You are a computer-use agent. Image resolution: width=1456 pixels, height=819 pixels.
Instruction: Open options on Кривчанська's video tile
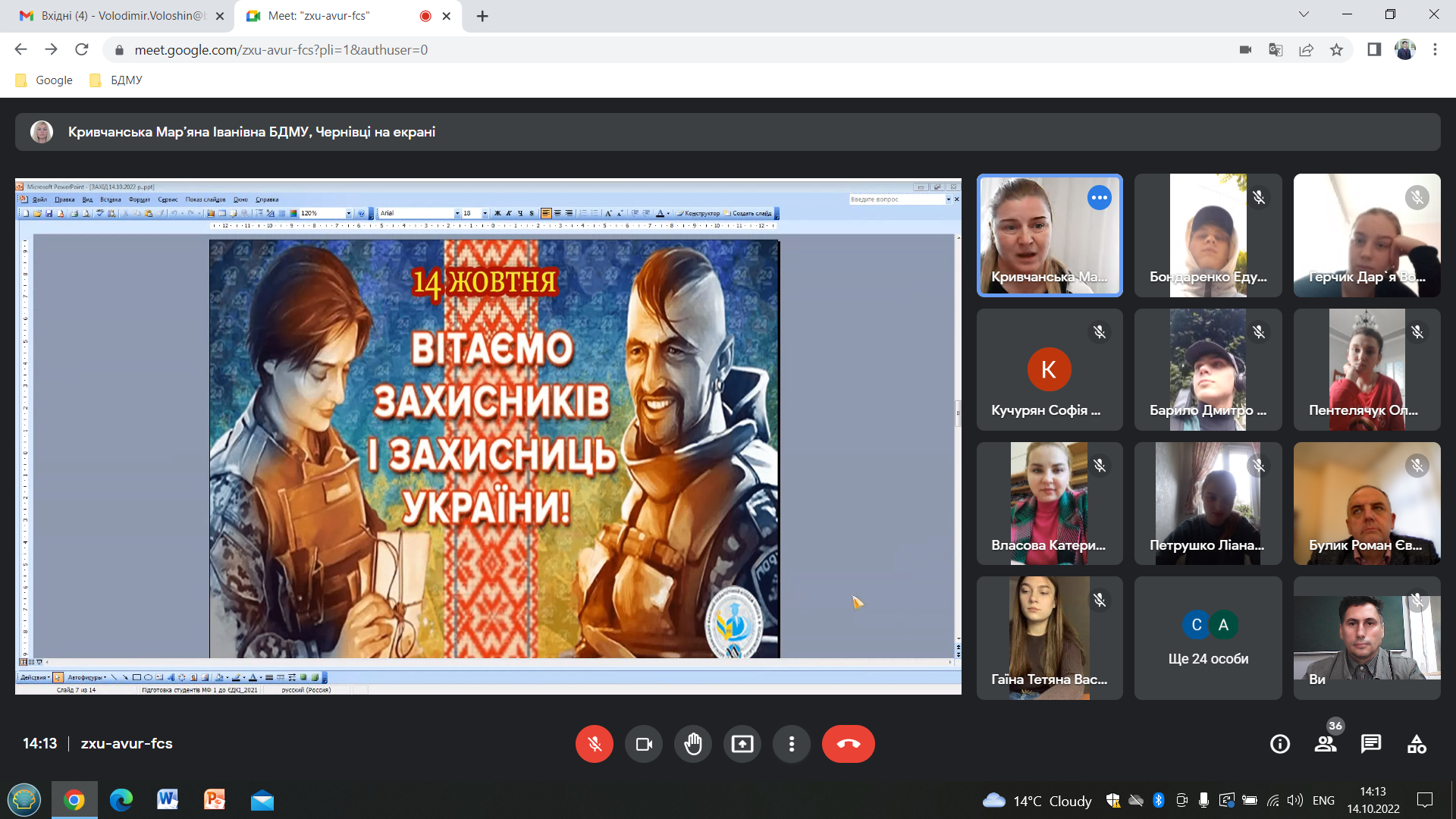(1100, 198)
